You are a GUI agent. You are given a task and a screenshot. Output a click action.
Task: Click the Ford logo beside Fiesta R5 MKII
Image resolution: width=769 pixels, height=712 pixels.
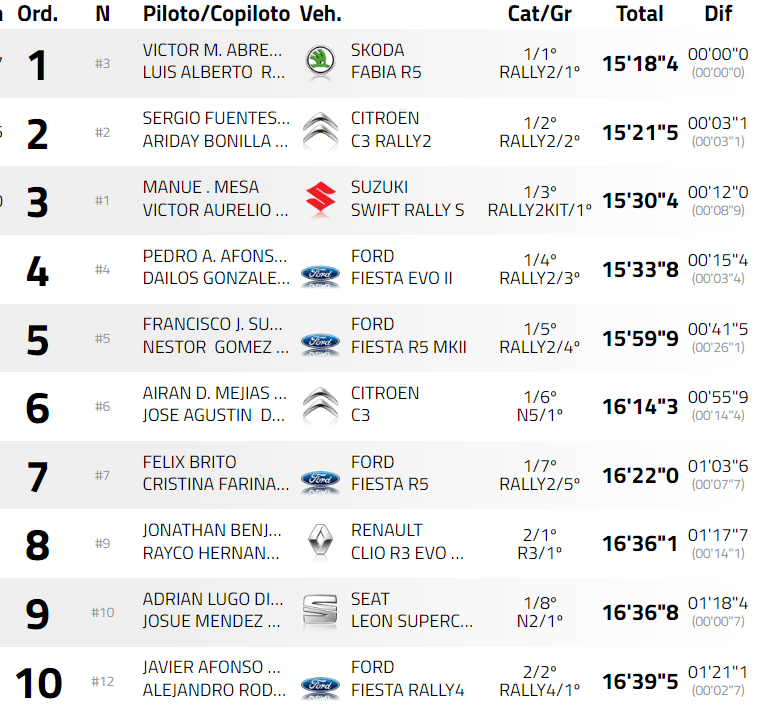(x=320, y=344)
